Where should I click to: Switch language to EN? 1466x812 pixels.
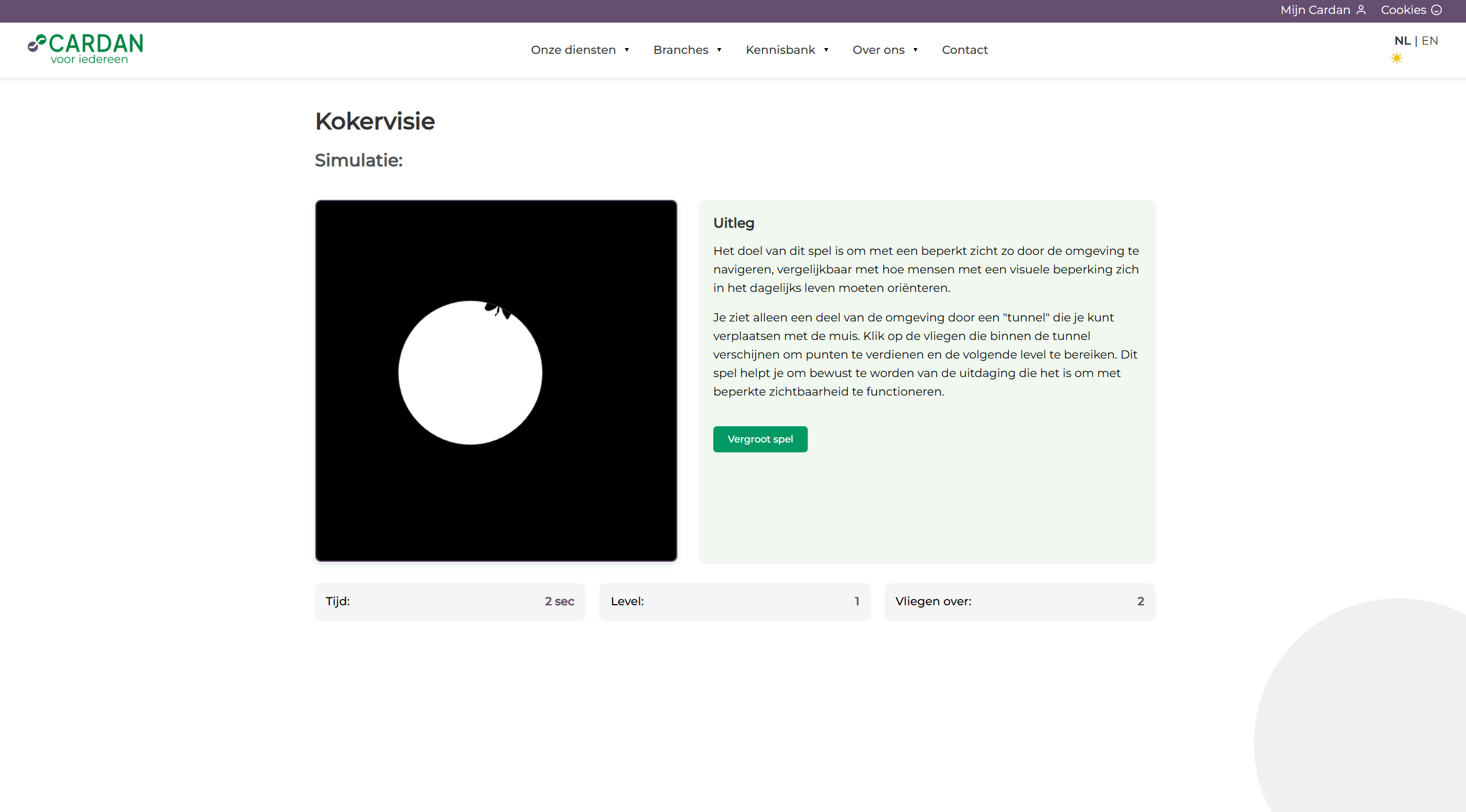pos(1429,41)
